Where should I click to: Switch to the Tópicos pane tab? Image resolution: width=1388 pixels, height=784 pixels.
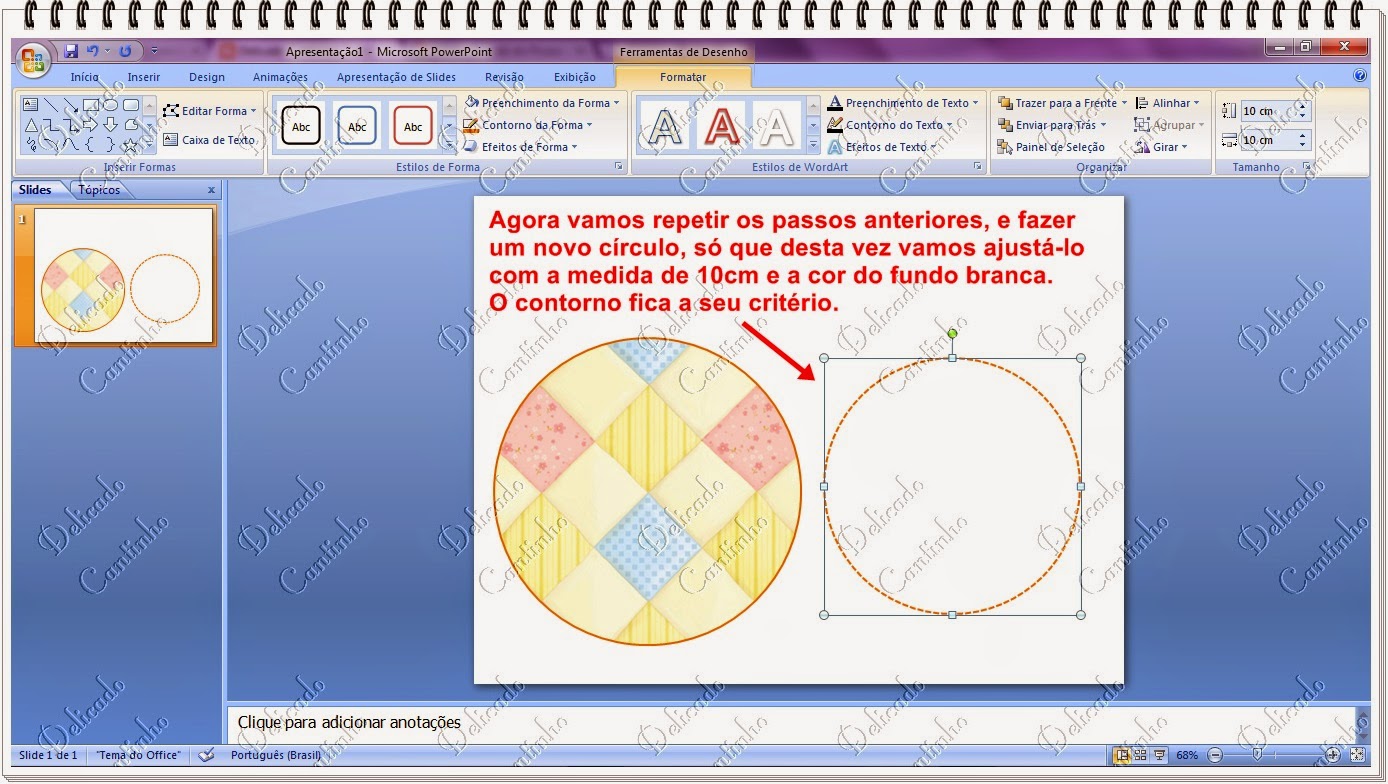coord(98,190)
